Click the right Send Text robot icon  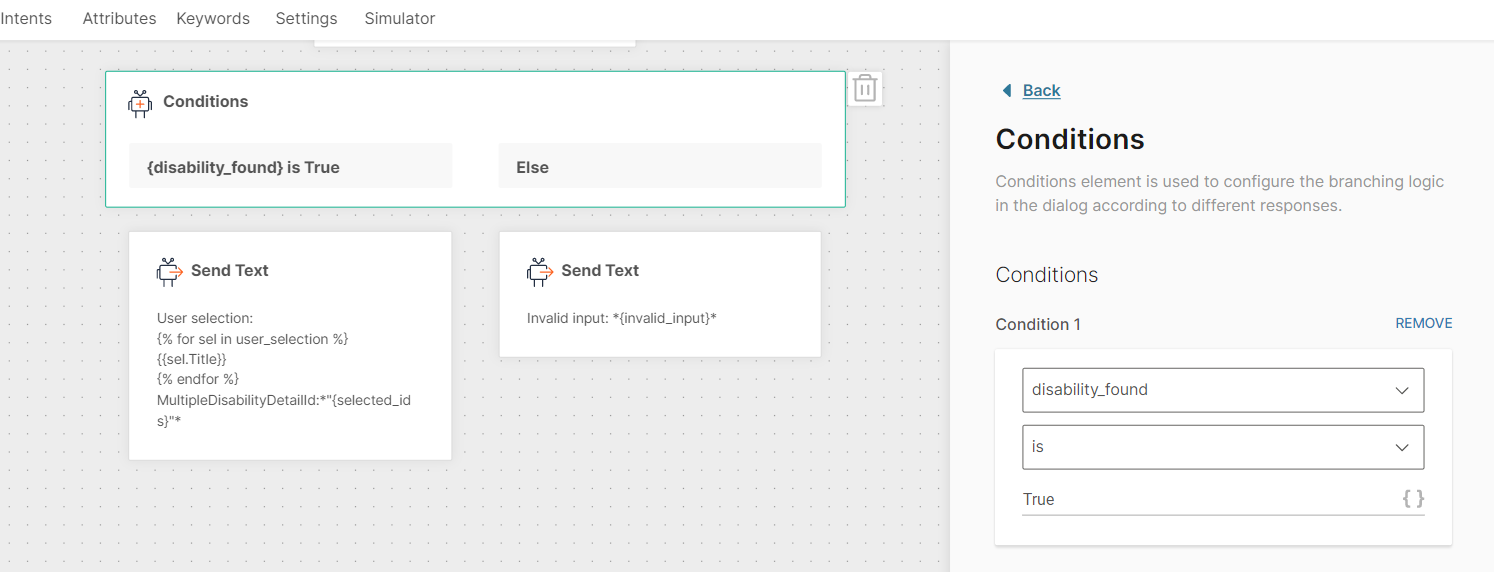(540, 271)
